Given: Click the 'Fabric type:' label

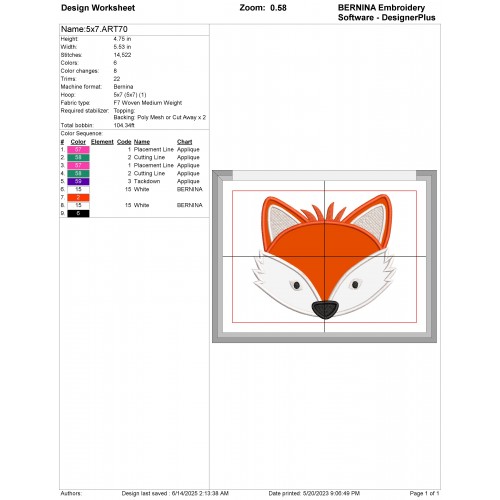Looking at the screenshot, I should [x=75, y=103].
